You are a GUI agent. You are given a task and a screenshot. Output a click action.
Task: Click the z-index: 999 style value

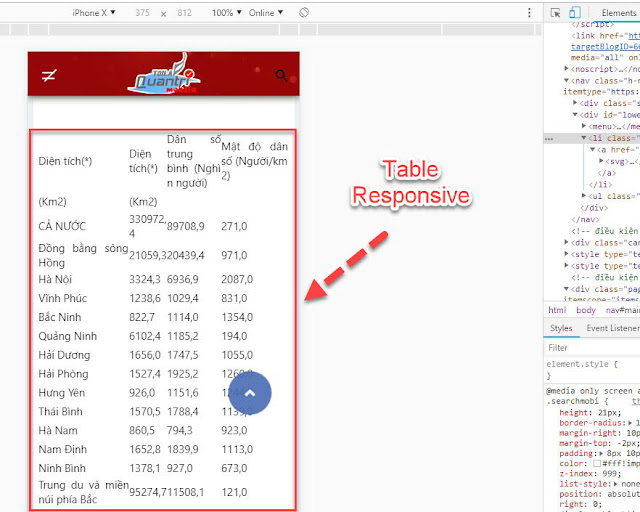point(609,474)
